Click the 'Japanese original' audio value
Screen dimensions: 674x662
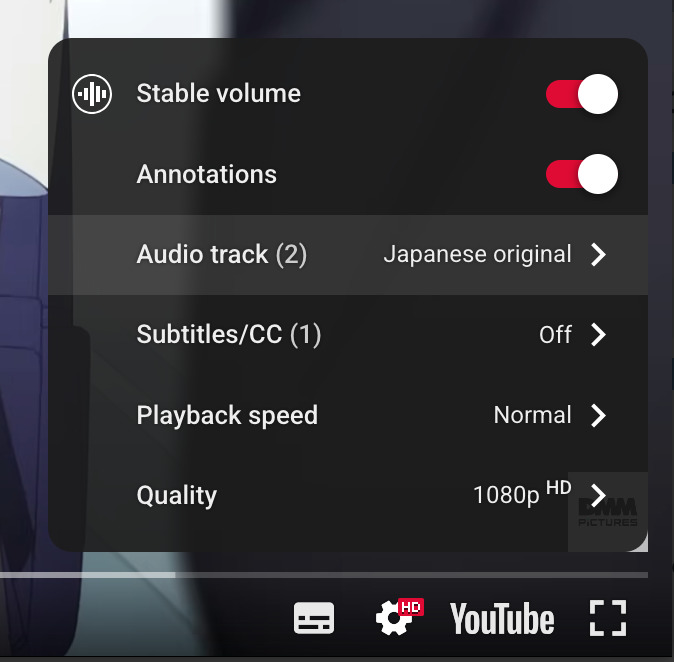477,255
